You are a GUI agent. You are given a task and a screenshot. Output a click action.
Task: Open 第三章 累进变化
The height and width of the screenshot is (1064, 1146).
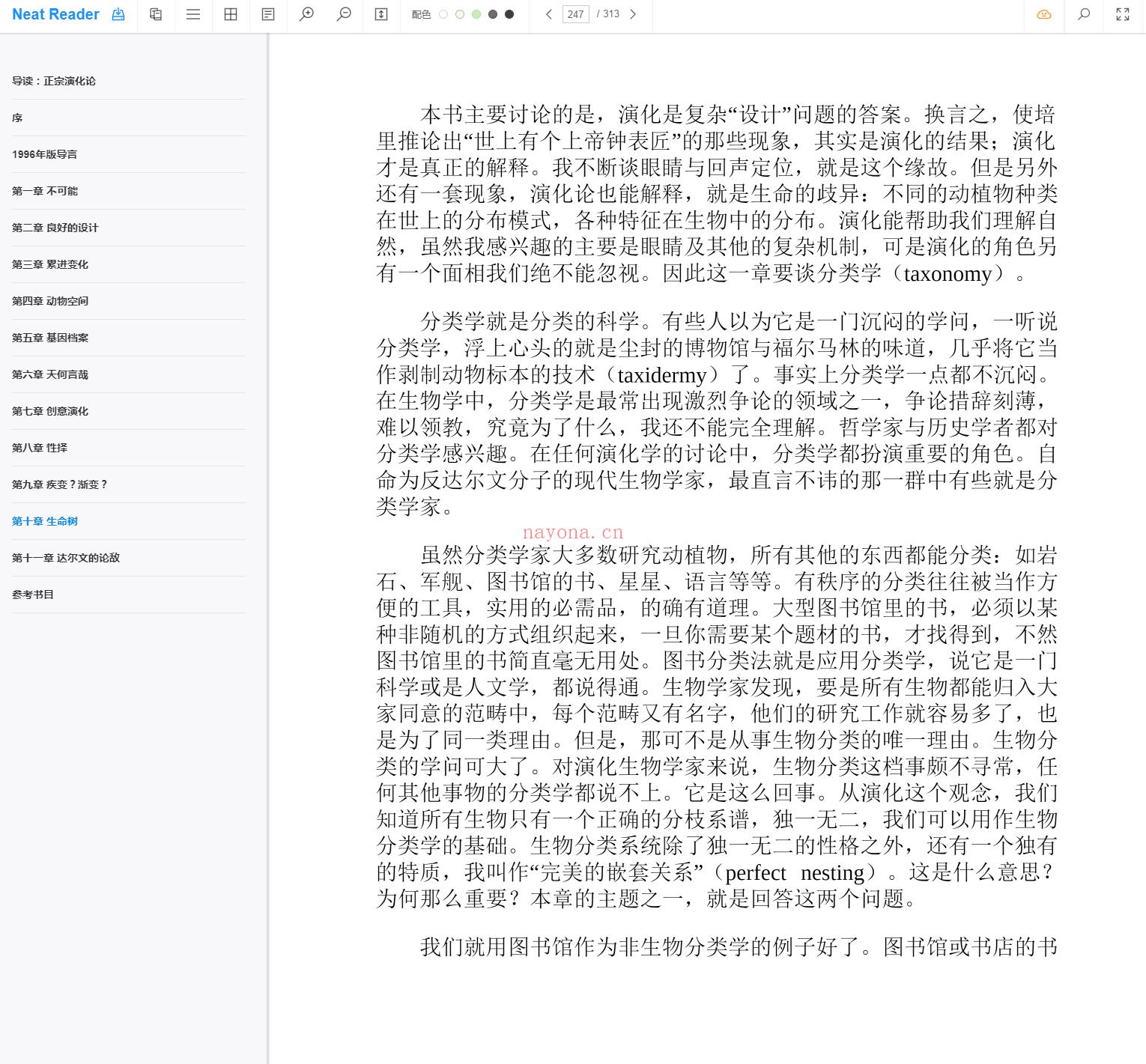tap(50, 264)
